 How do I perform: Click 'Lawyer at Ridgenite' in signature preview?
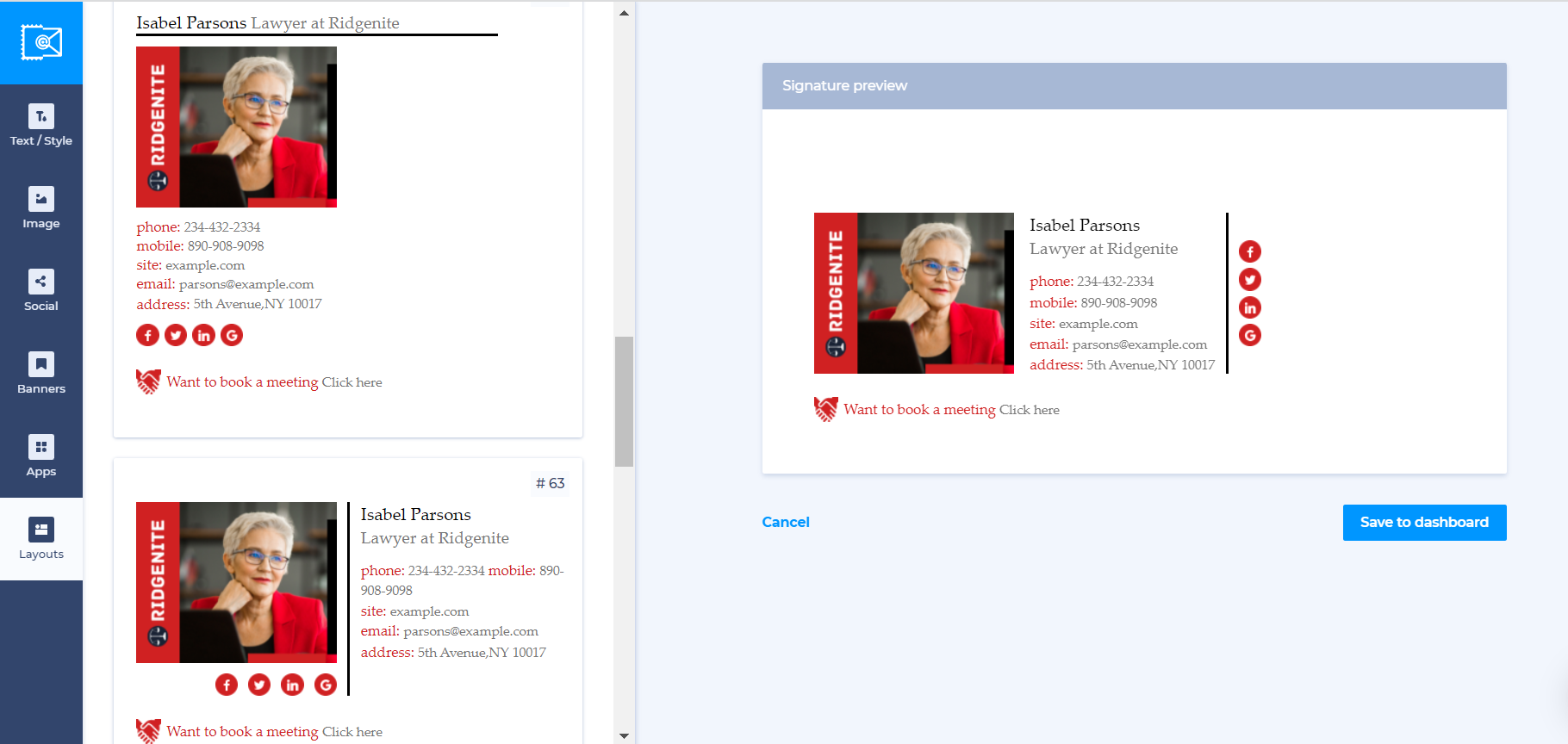1104,249
